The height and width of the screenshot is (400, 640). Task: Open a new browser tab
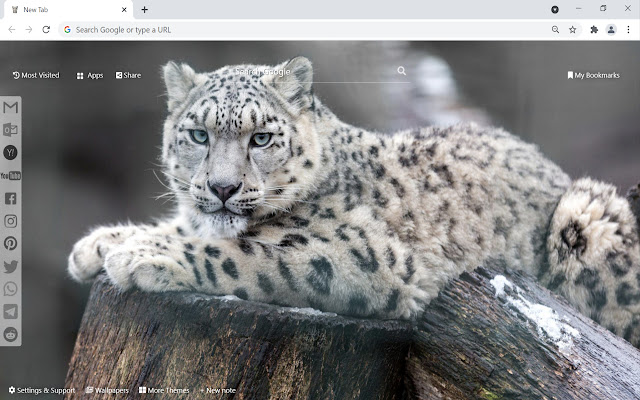144,9
